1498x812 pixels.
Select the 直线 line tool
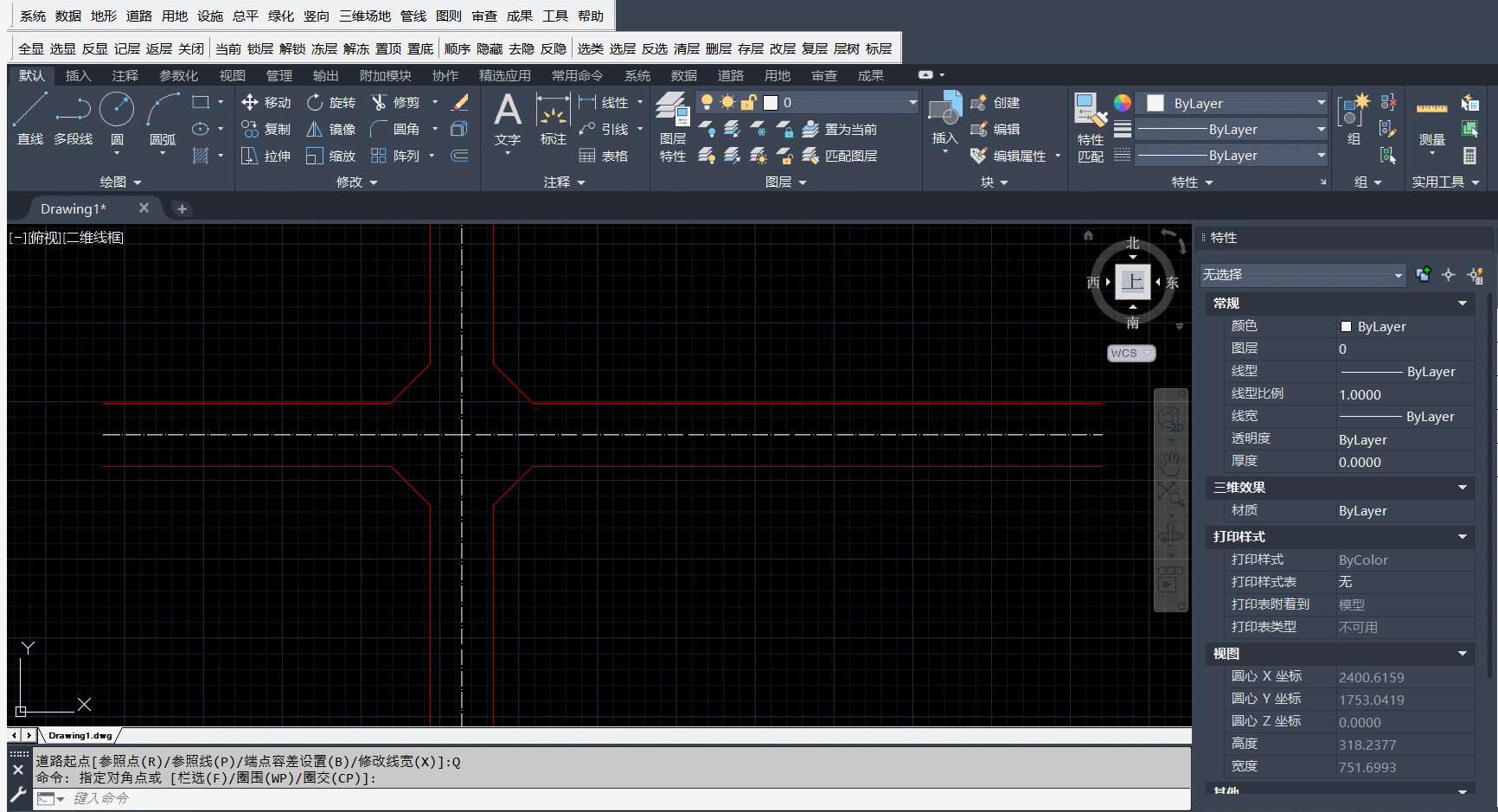(x=29, y=119)
